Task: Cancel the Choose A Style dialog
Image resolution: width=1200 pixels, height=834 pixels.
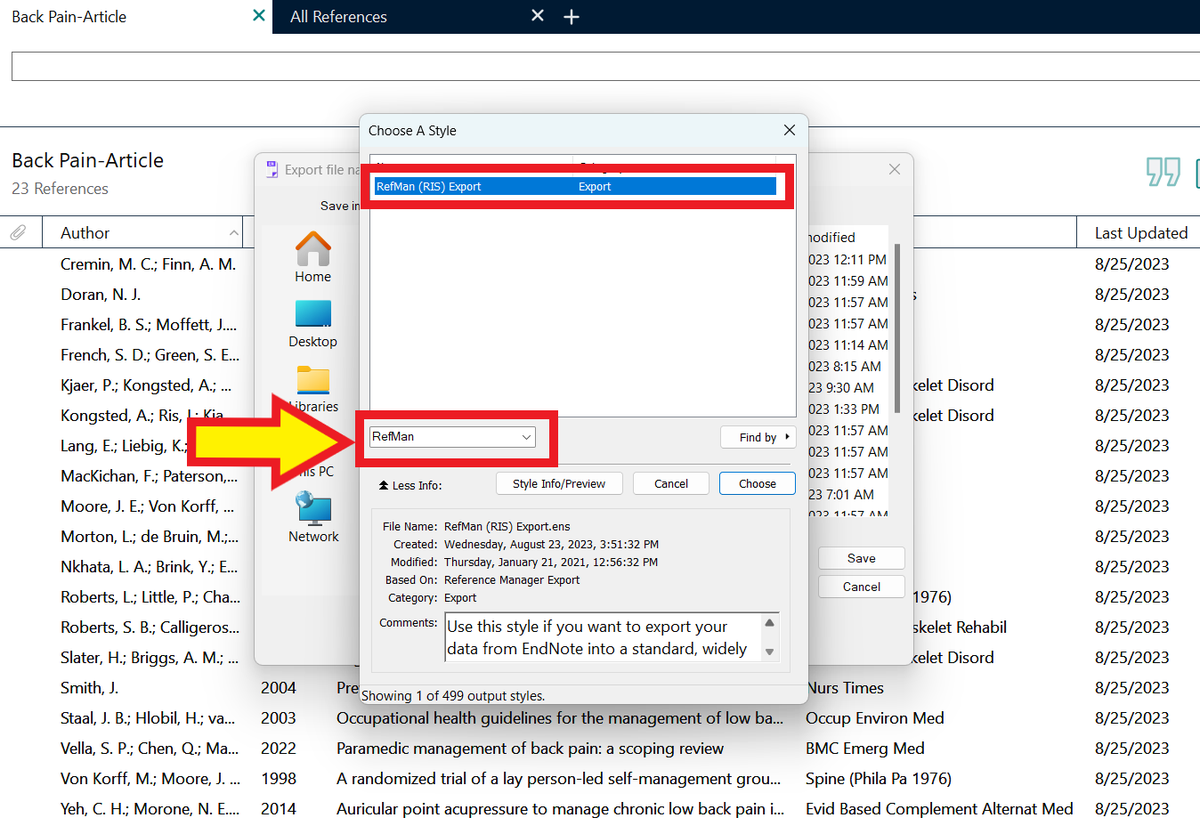Action: coord(671,483)
